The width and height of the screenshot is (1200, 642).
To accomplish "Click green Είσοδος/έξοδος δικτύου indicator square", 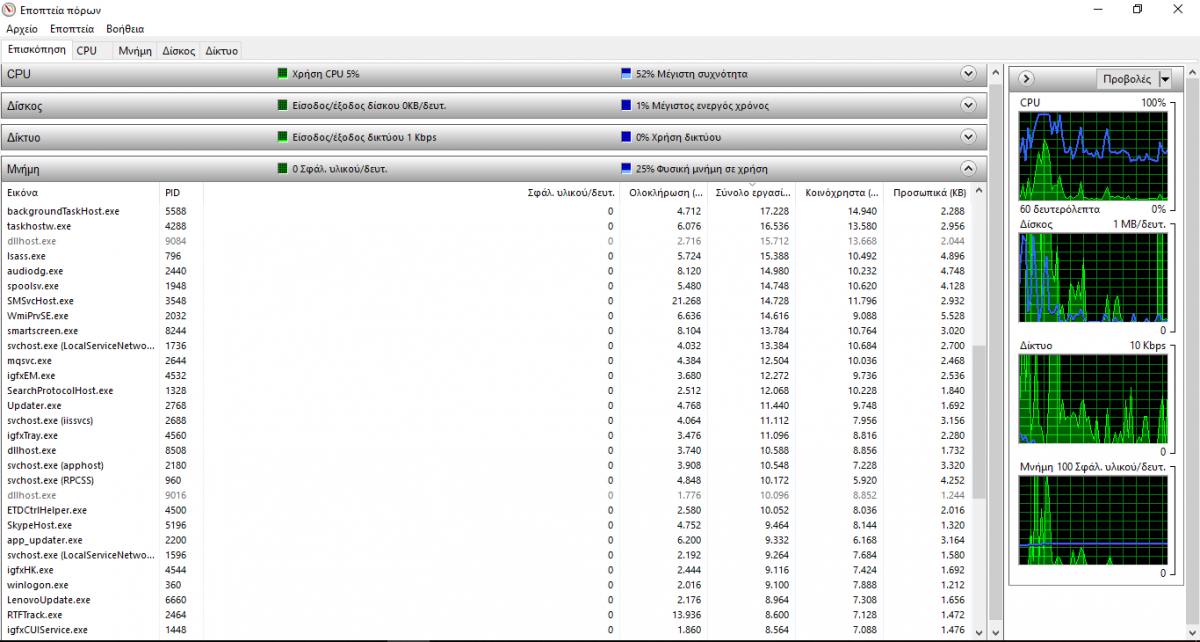I will click(x=282, y=137).
